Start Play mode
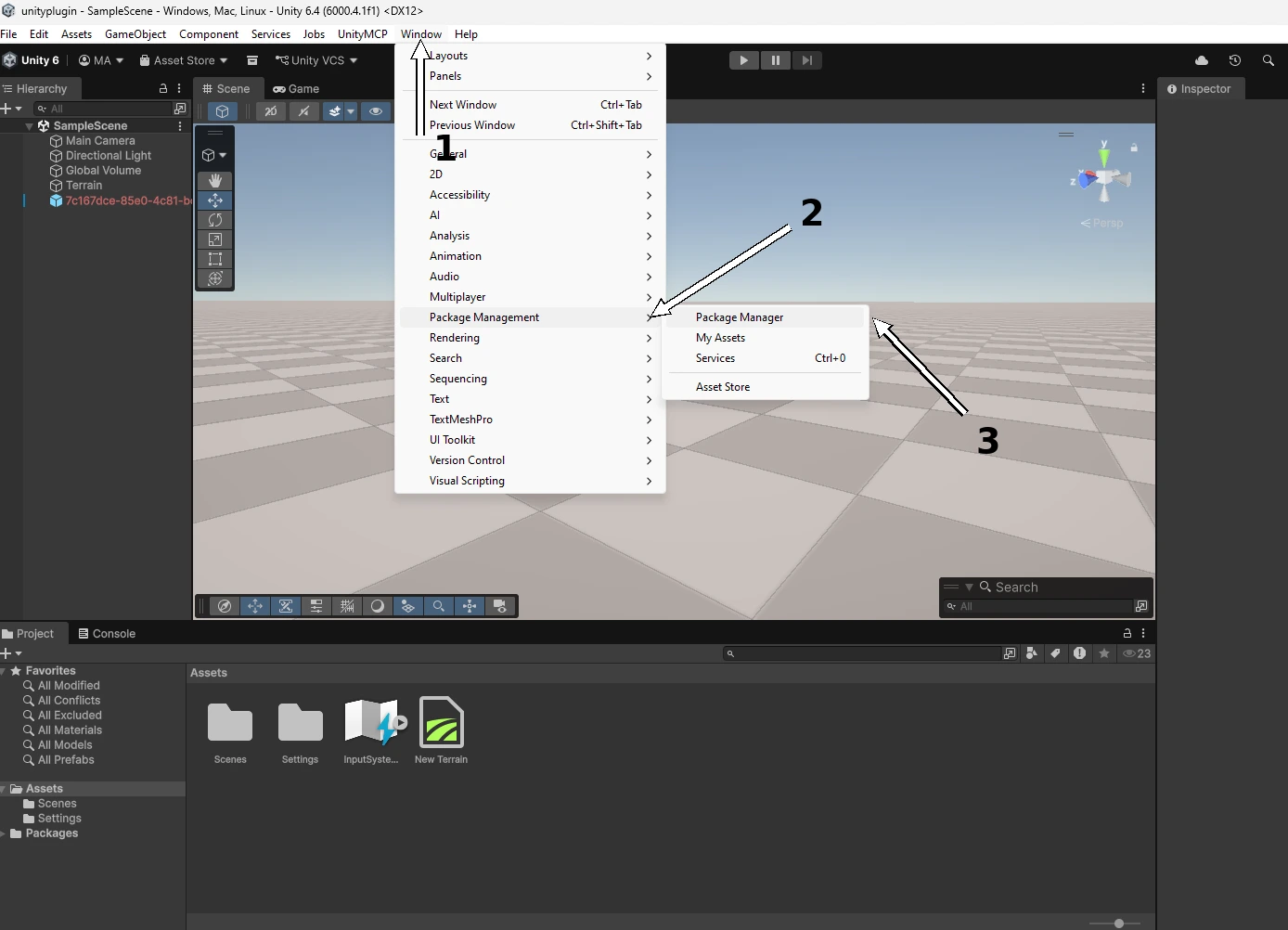Viewport: 1288px width, 930px height. (x=743, y=60)
